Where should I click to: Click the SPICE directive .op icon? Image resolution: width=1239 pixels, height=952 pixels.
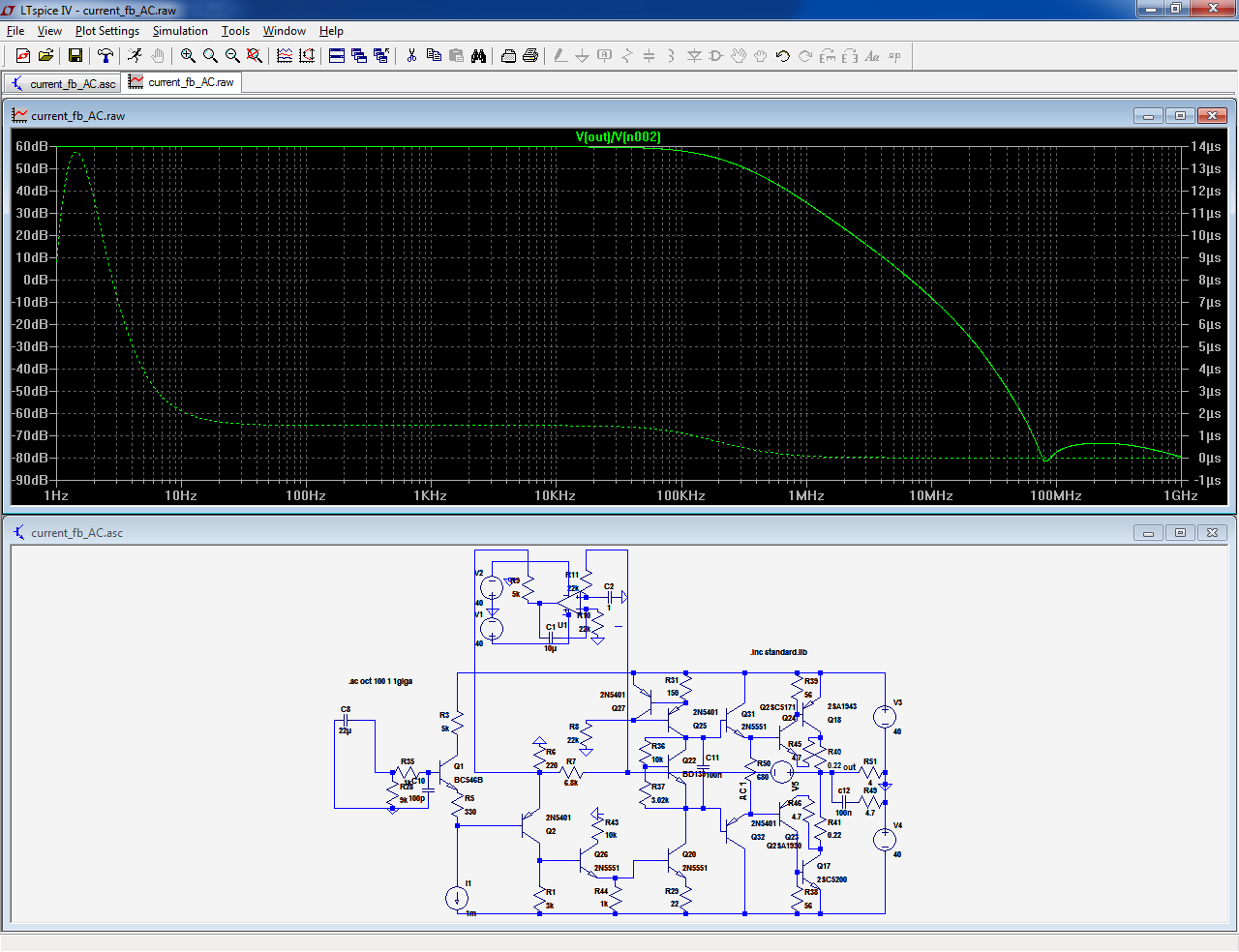(x=894, y=56)
